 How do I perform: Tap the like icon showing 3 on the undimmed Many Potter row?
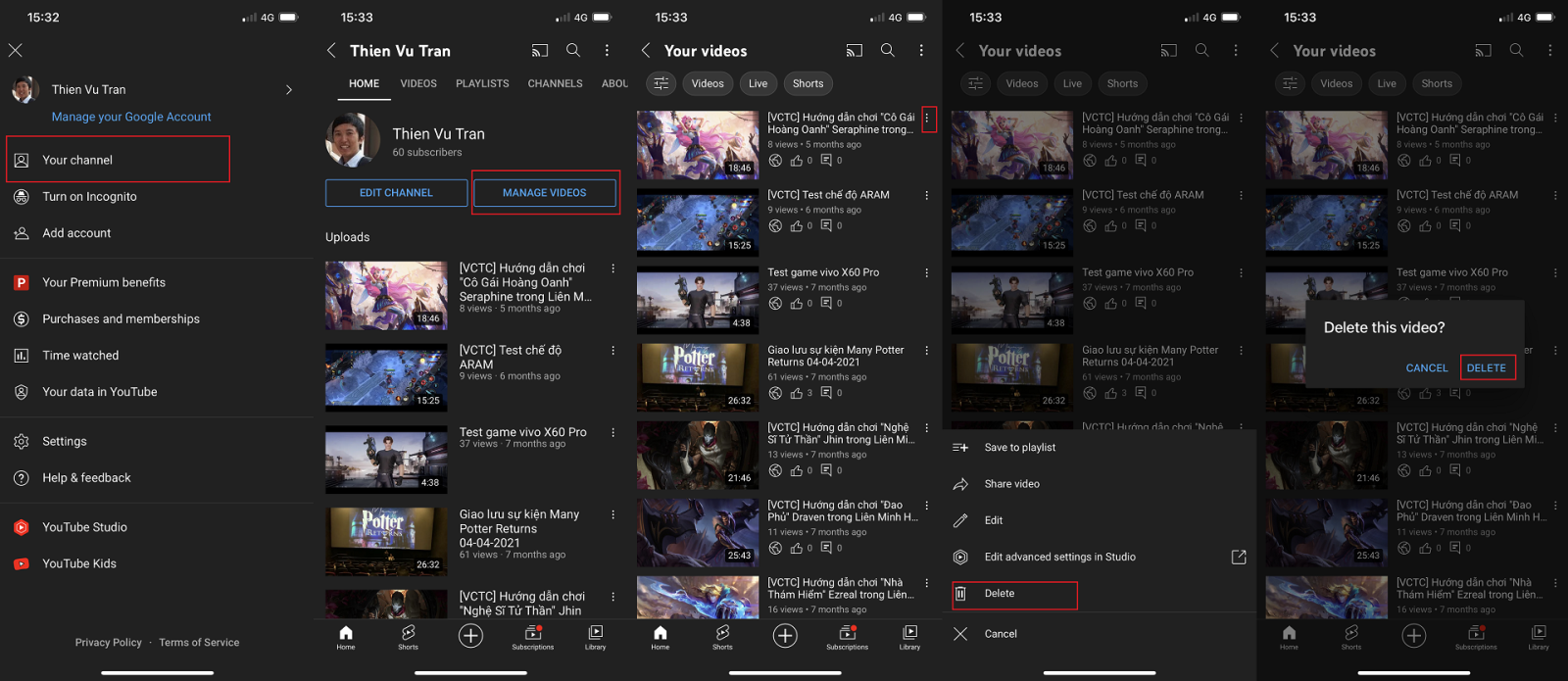[797, 393]
